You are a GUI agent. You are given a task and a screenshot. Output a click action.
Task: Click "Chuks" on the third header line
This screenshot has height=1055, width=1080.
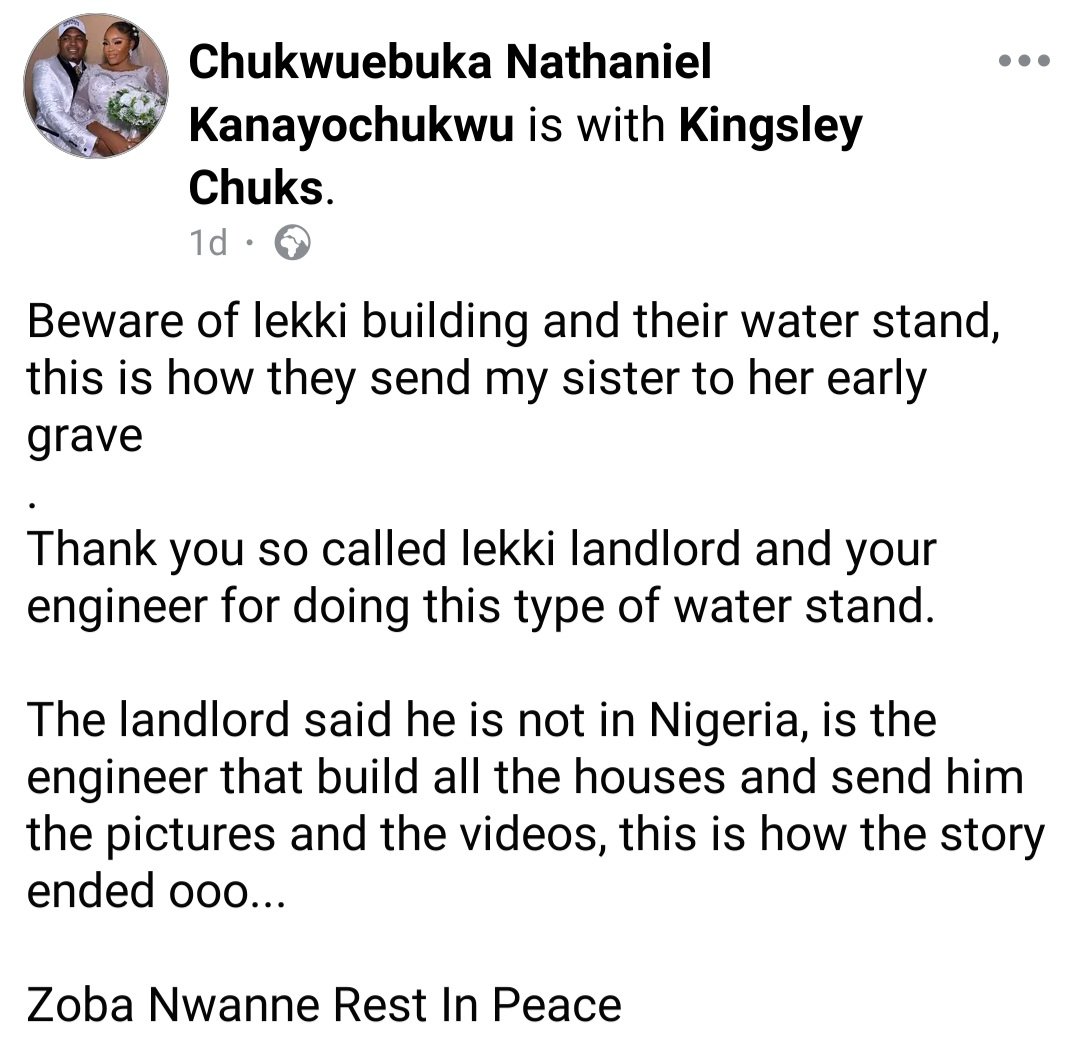256,187
